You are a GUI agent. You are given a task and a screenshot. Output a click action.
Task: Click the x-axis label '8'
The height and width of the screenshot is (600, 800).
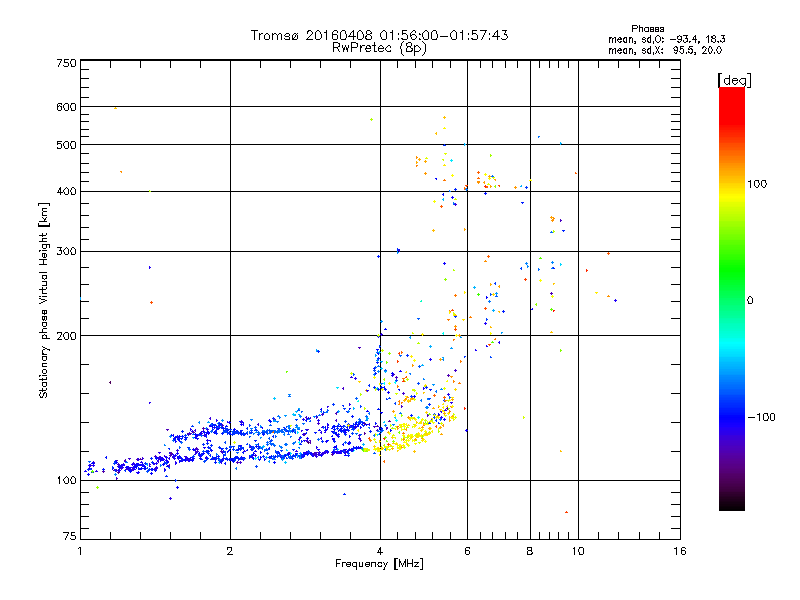coord(530,551)
